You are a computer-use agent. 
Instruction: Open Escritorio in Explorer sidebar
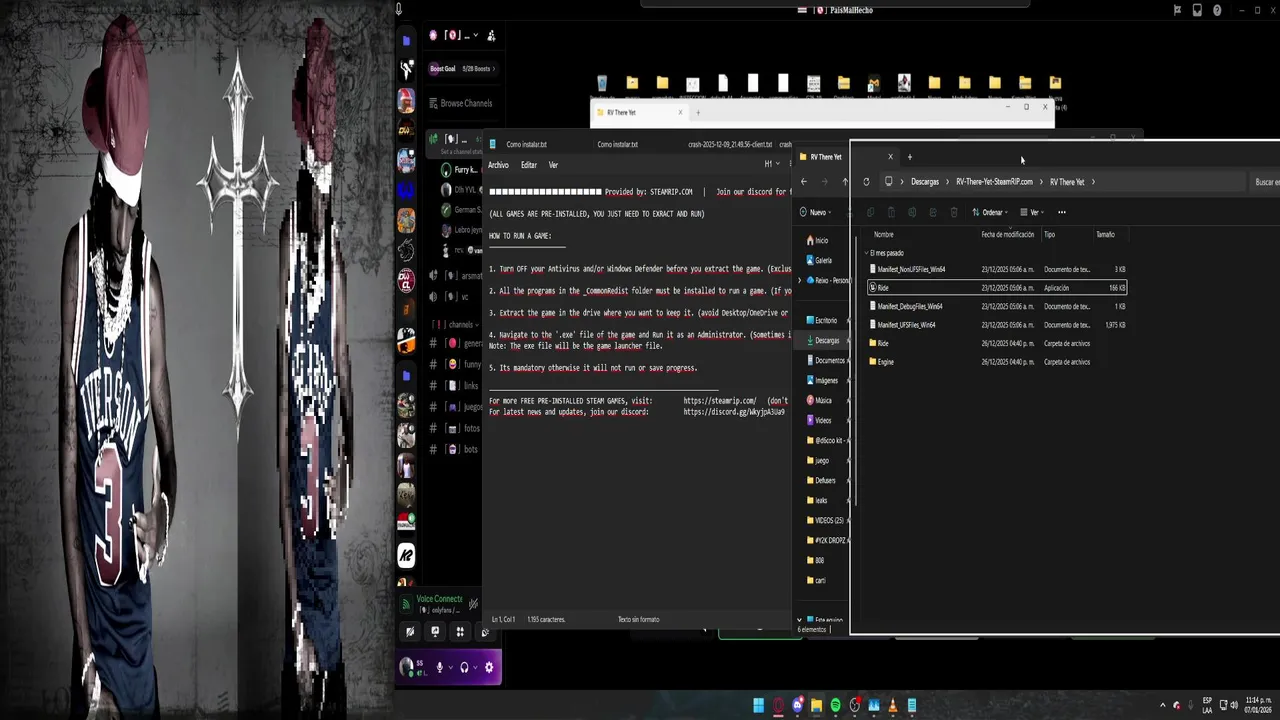823,320
